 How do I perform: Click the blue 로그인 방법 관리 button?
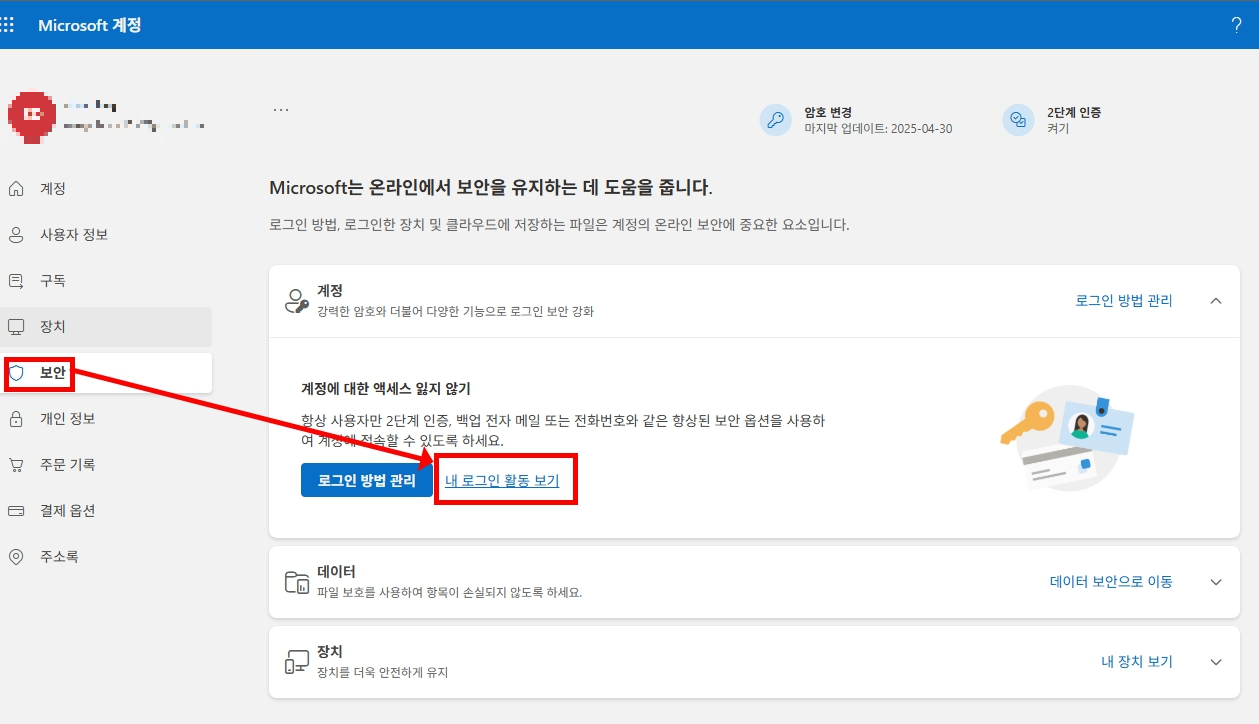(367, 480)
